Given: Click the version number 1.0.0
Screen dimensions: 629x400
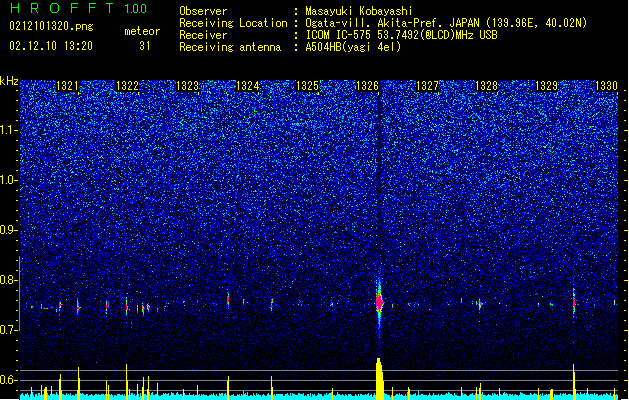Looking at the screenshot, I should pyautogui.click(x=135, y=9).
